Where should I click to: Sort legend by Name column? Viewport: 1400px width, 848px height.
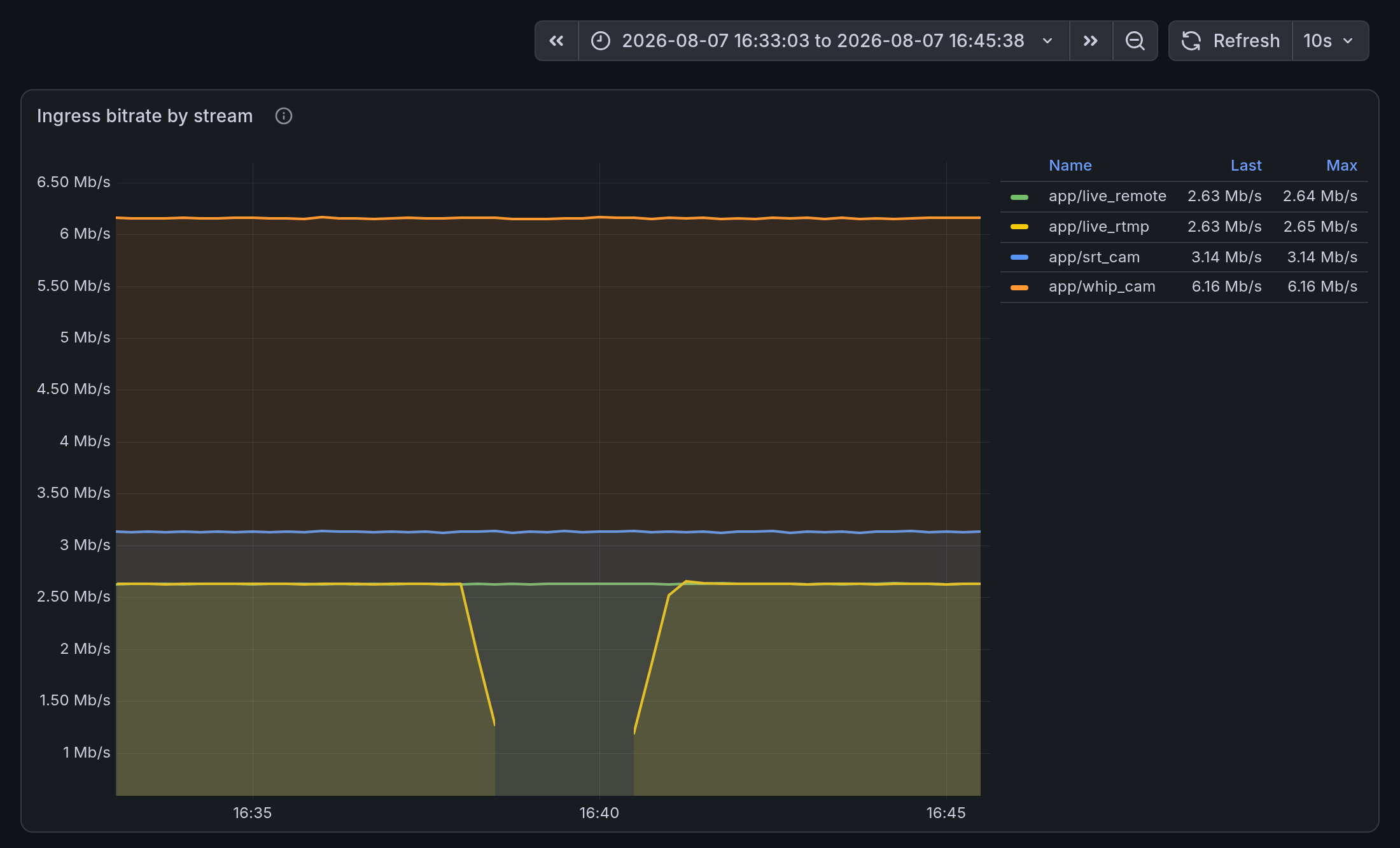(1070, 166)
